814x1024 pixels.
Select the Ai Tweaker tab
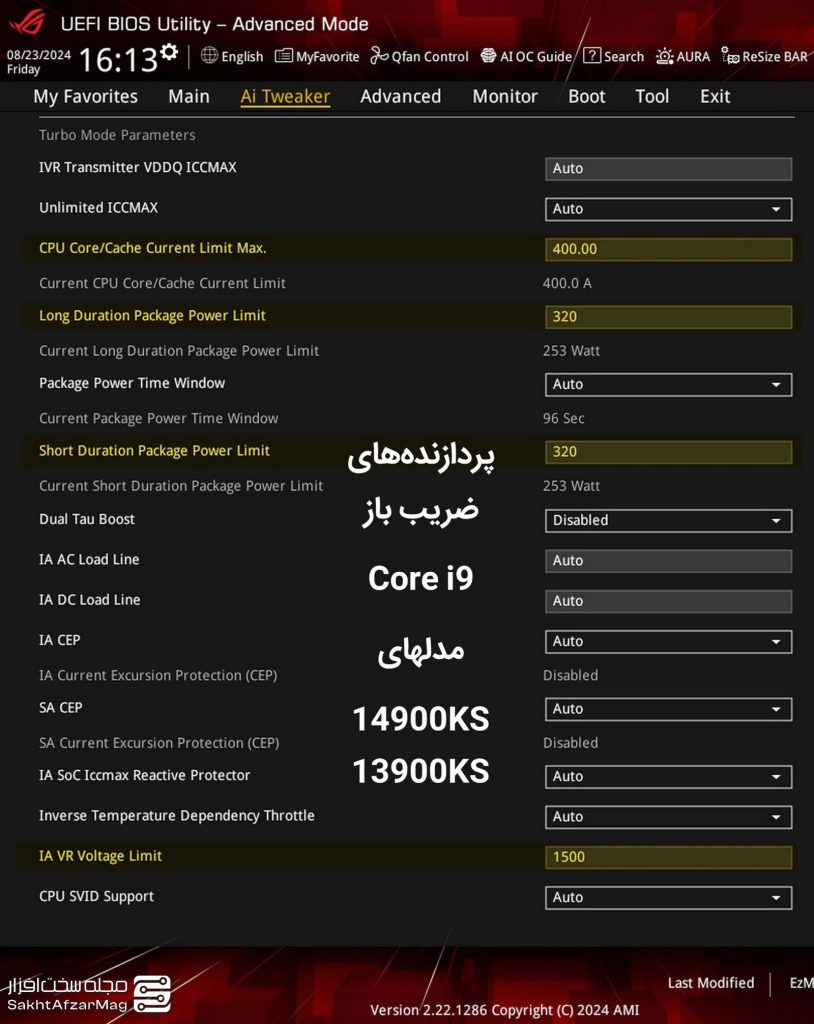click(x=285, y=96)
